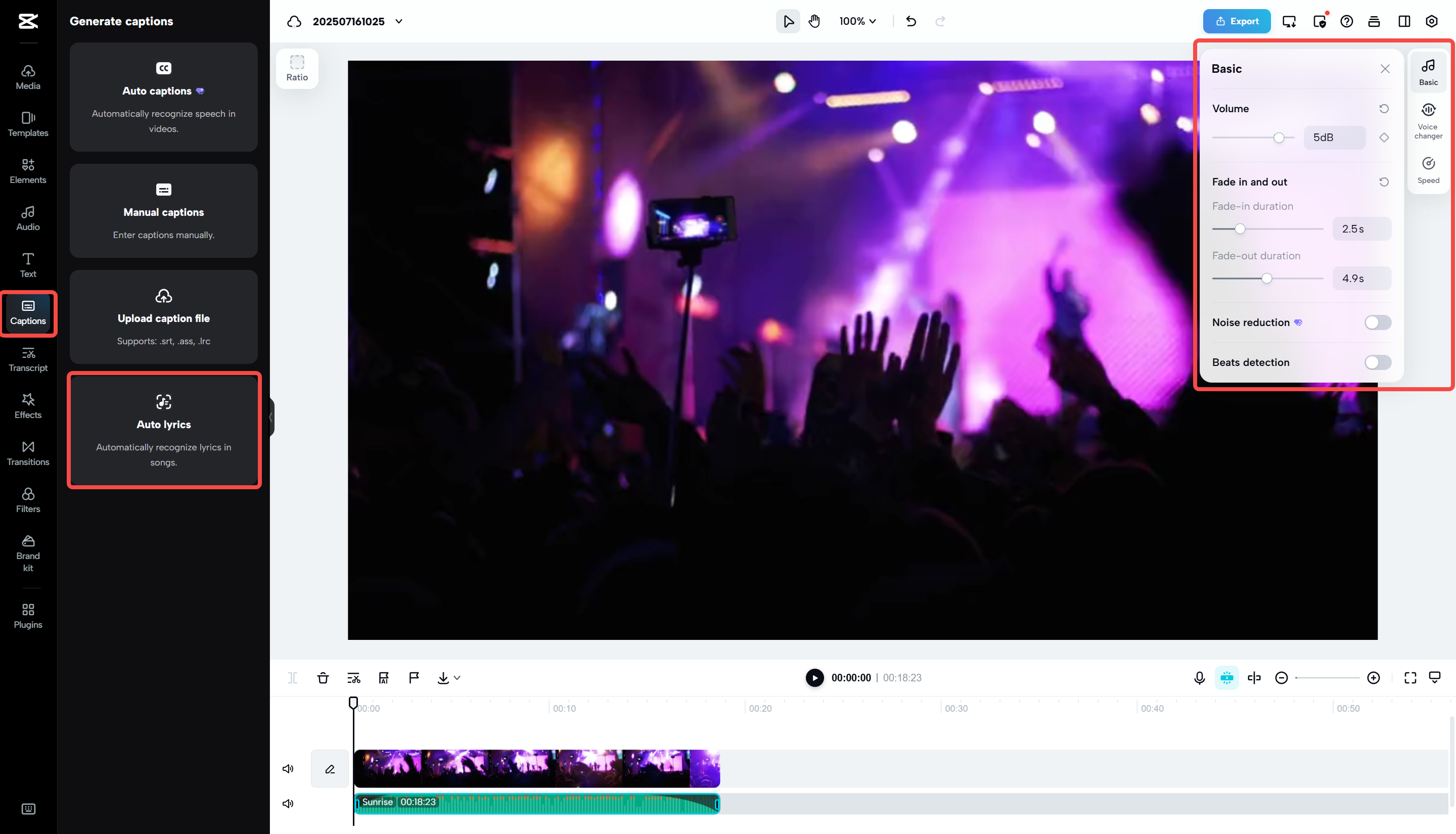The height and width of the screenshot is (834, 1456).
Task: Undo the last action
Action: [x=911, y=21]
